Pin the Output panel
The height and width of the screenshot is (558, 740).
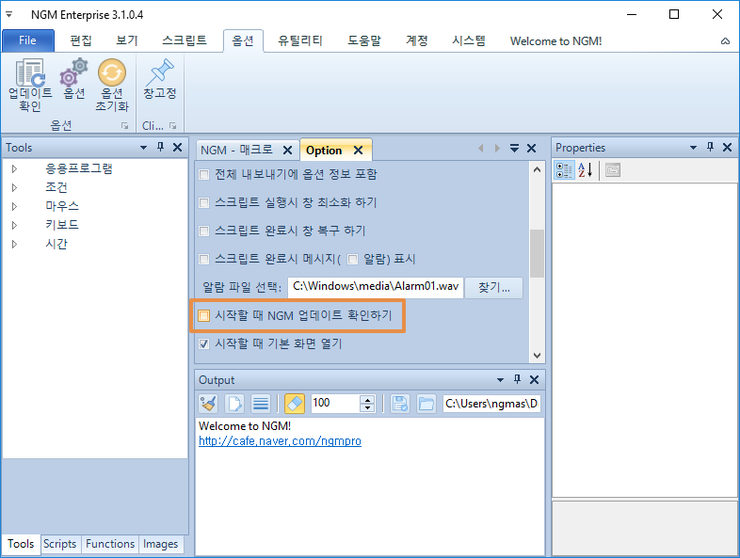517,380
